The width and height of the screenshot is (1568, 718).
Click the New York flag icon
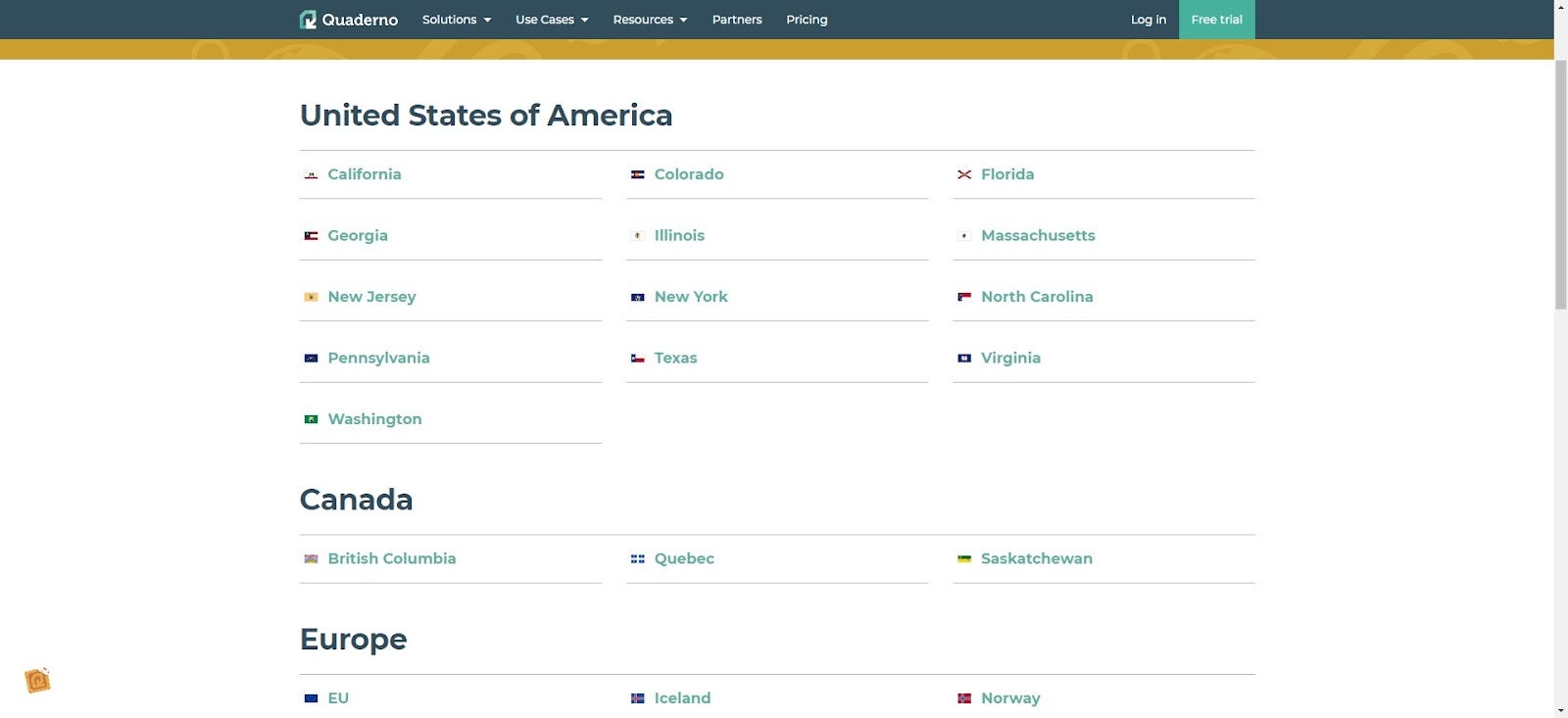[637, 297]
